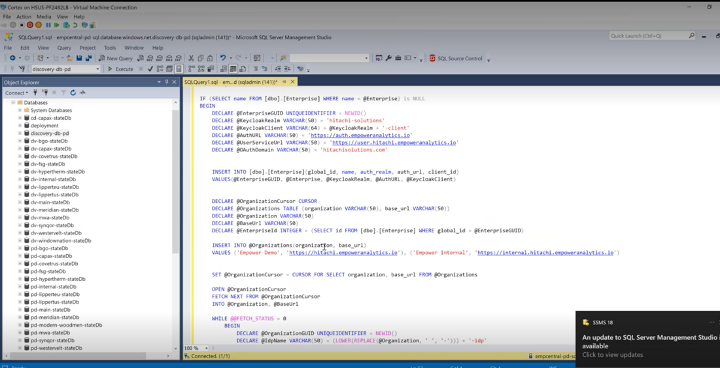Close the Object Explorer panel
720x368 pixels.
pos(174,82)
